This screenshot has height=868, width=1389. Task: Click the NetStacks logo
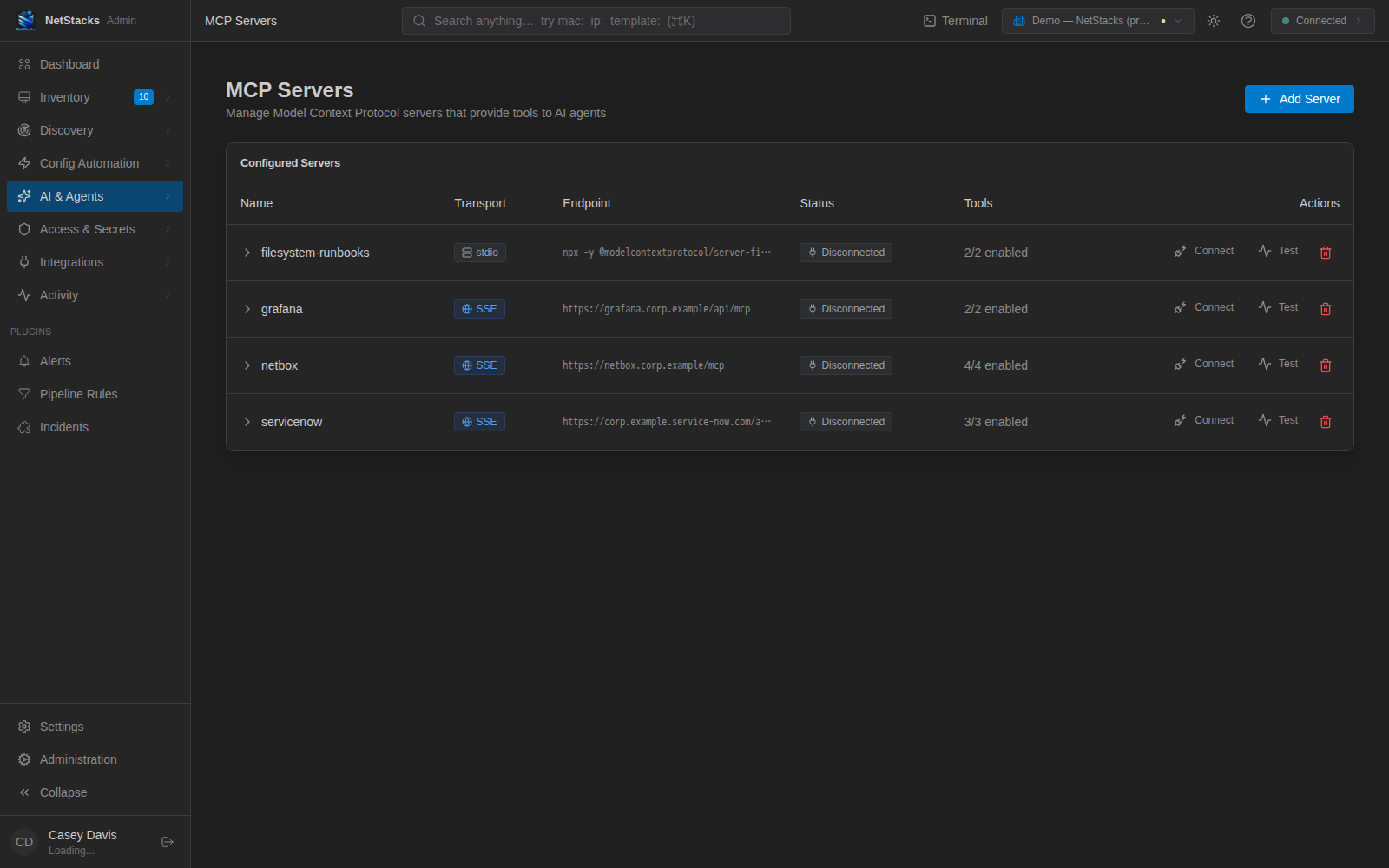26,20
